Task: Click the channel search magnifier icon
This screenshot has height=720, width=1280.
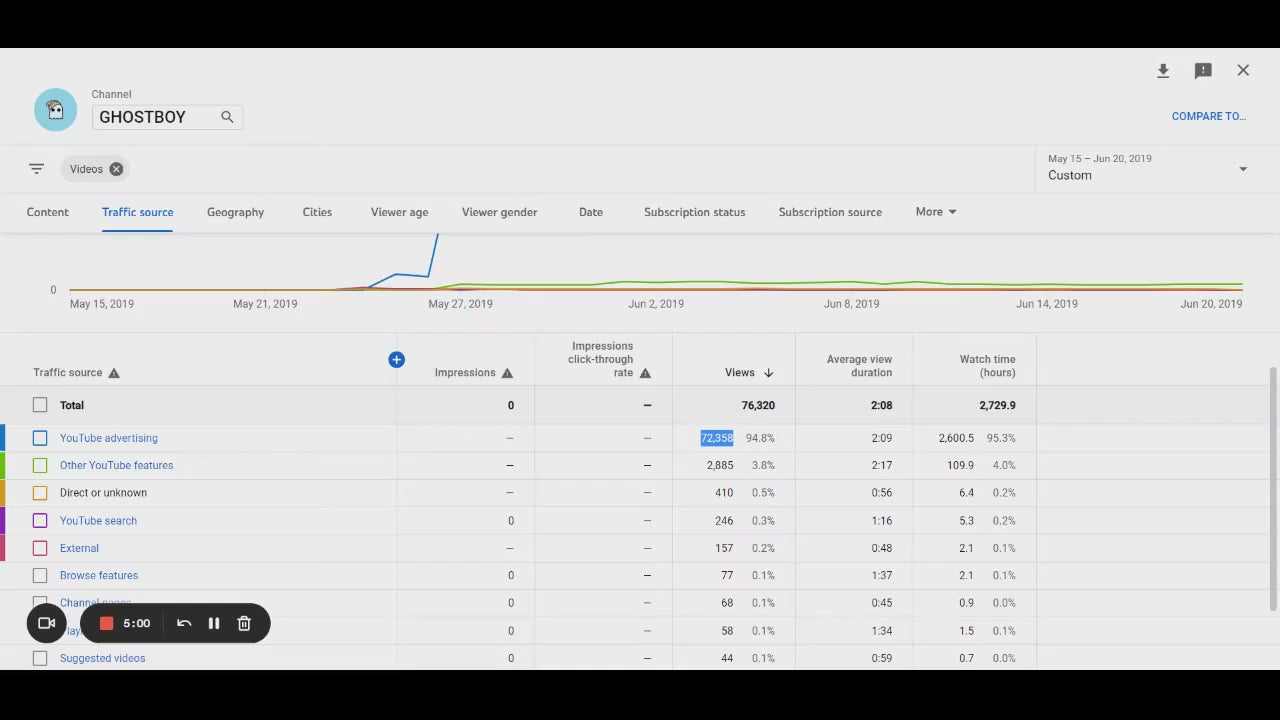Action: pyautogui.click(x=227, y=117)
